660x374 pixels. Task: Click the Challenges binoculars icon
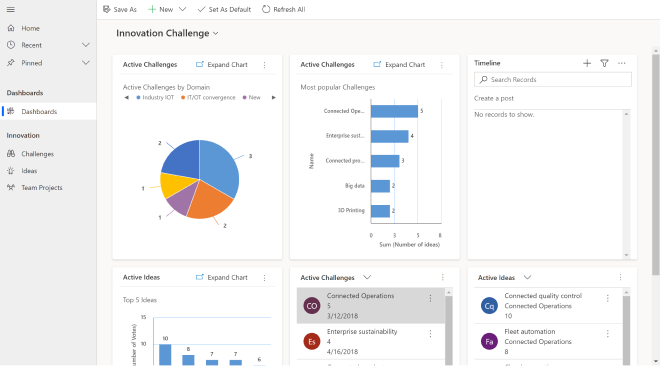point(11,154)
